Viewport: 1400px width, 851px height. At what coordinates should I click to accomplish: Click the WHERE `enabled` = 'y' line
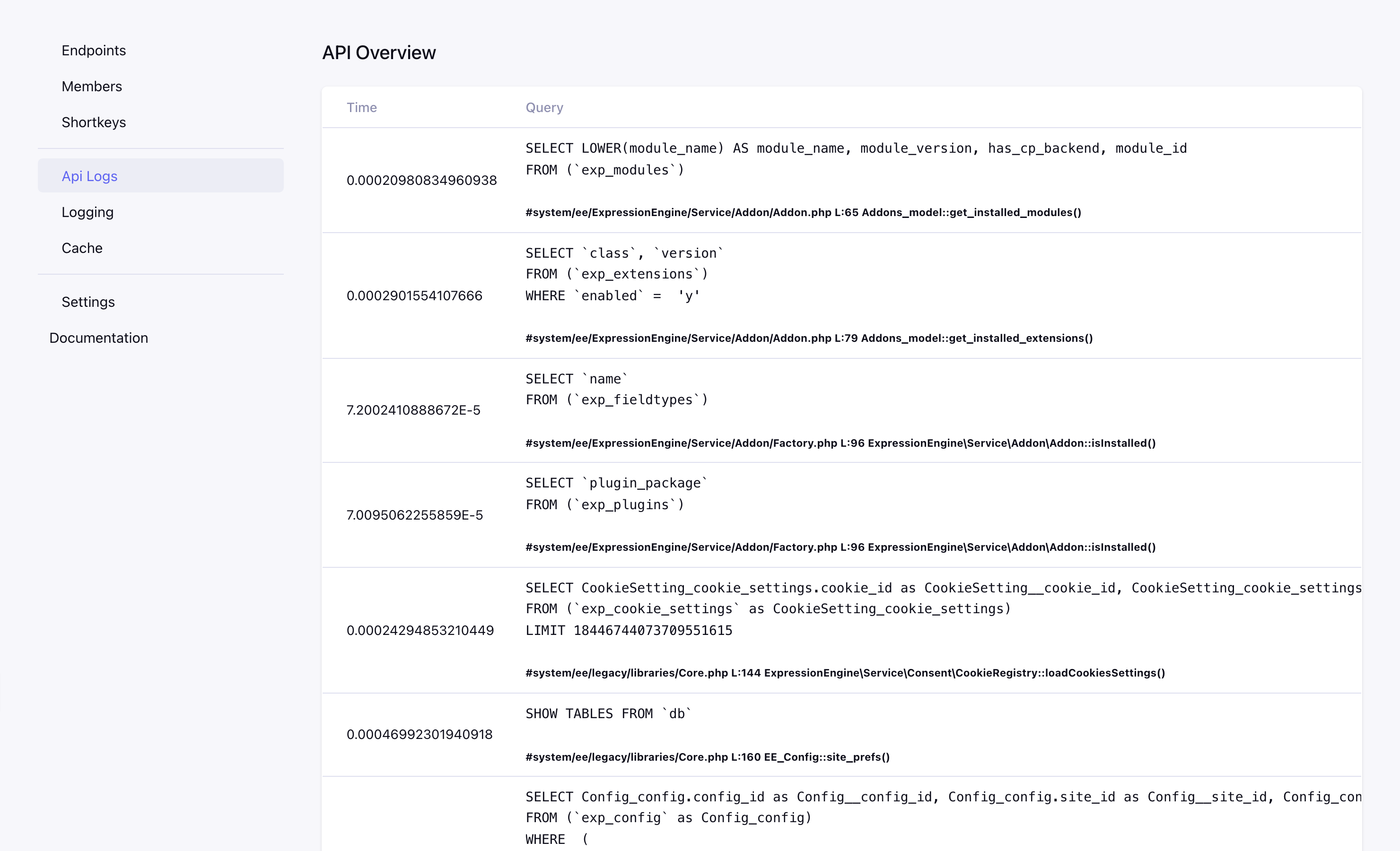(613, 296)
